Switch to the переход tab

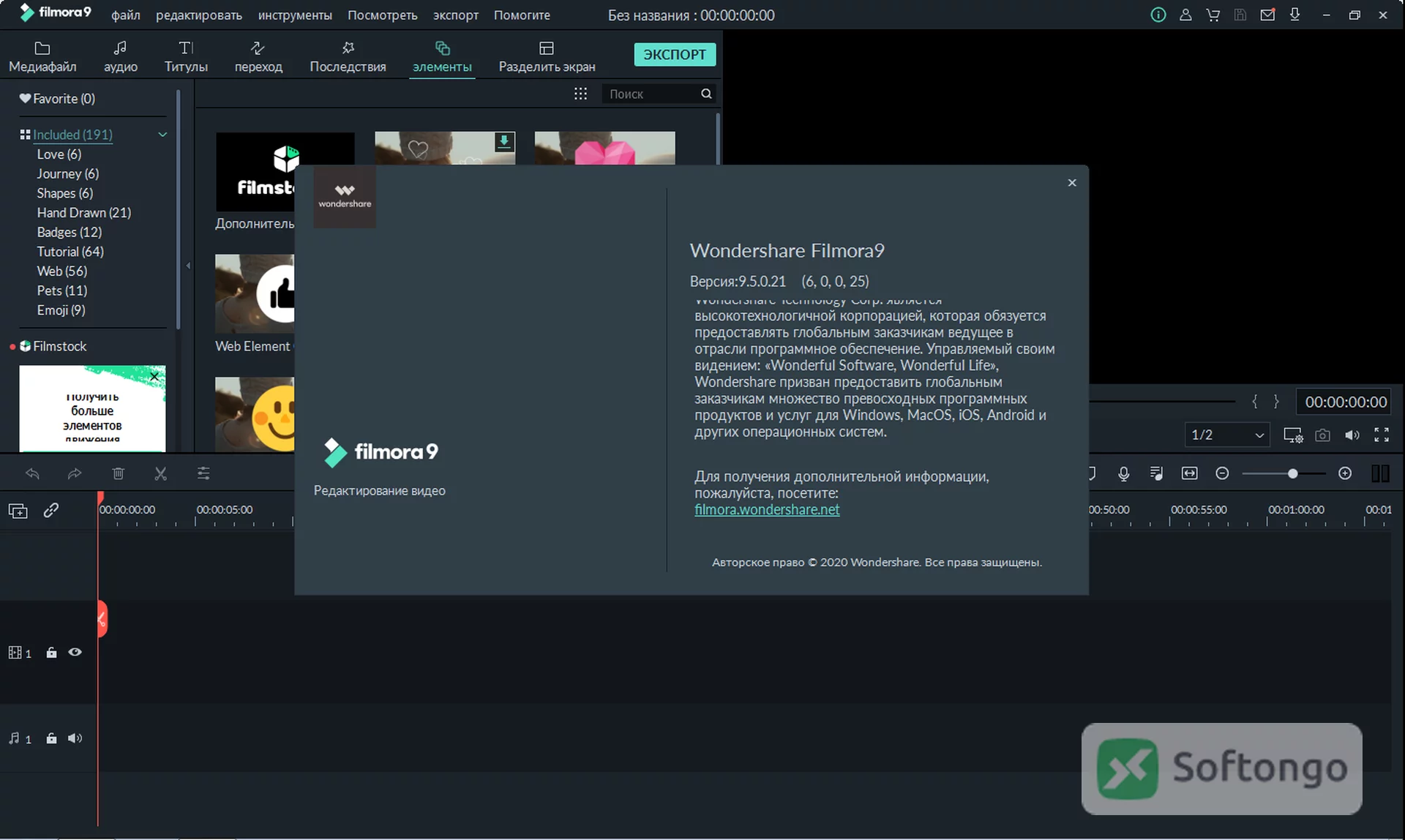(258, 57)
